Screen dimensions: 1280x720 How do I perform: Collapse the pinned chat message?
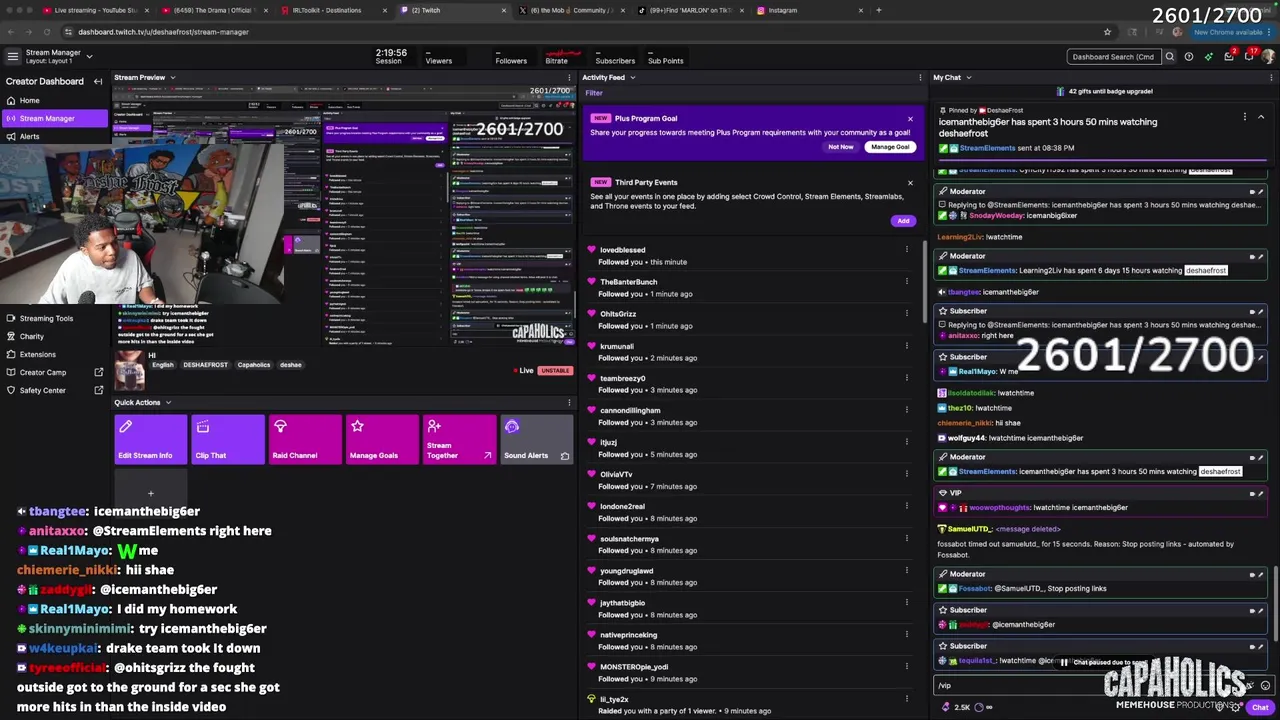1261,117
